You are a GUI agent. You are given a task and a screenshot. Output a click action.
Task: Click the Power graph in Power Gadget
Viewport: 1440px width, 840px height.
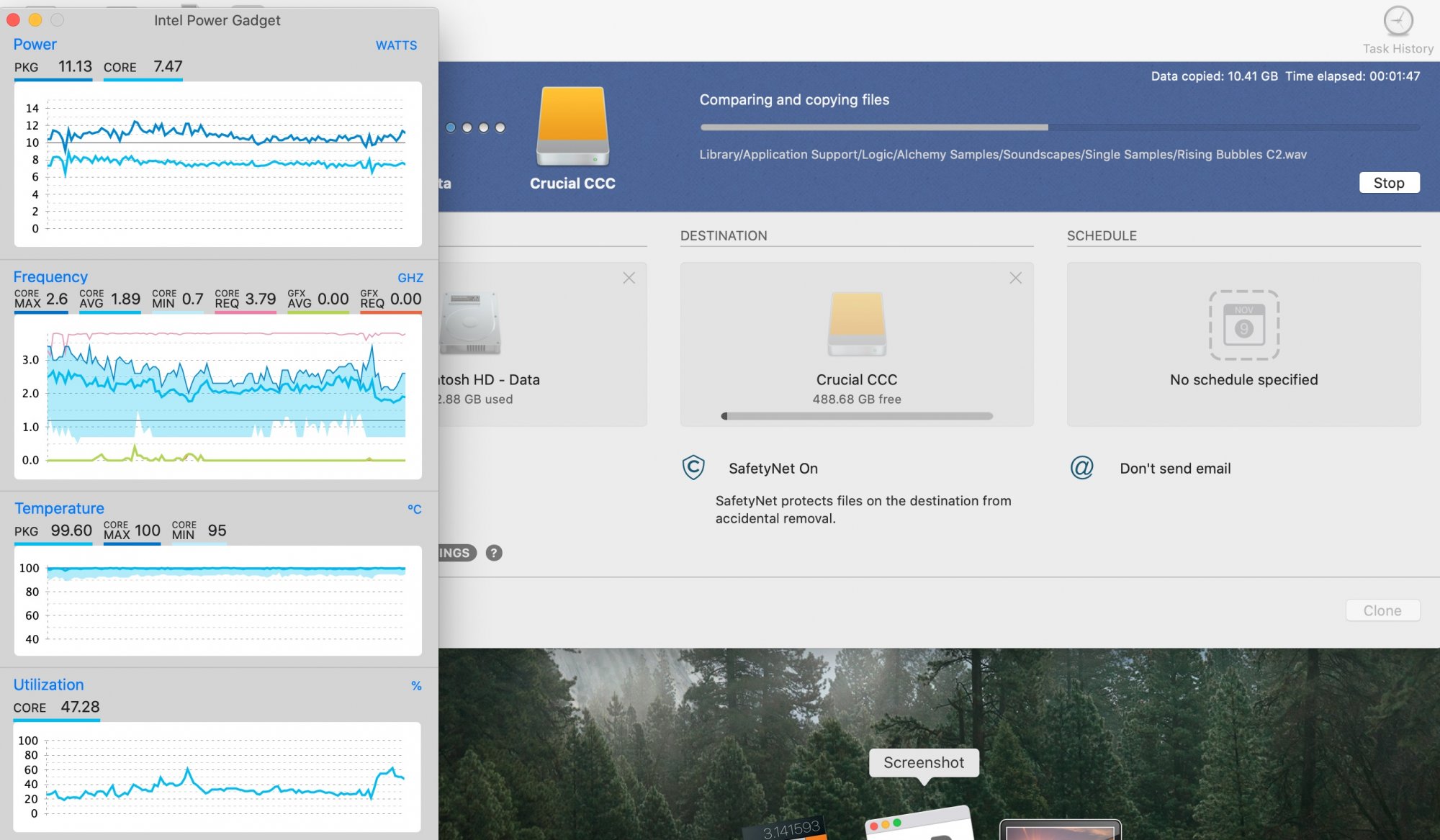tap(218, 164)
